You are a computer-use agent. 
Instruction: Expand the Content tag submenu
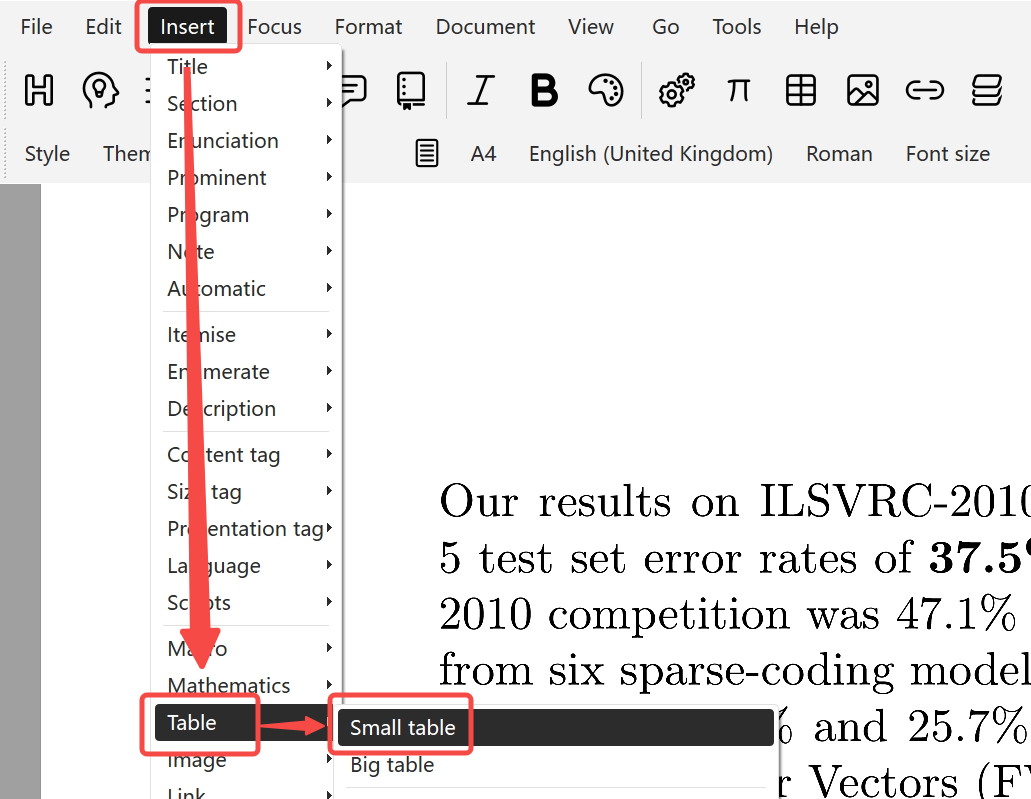click(247, 454)
